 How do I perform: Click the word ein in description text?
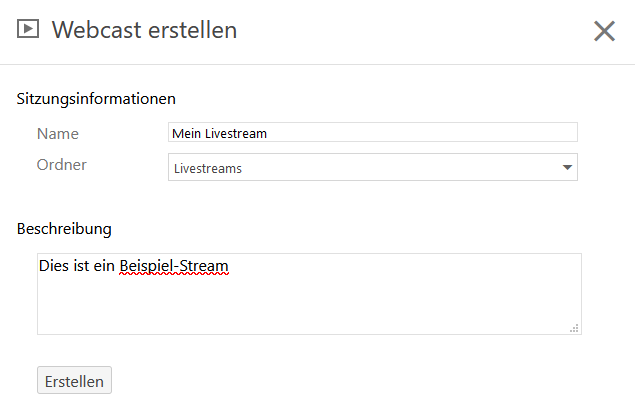pos(104,266)
